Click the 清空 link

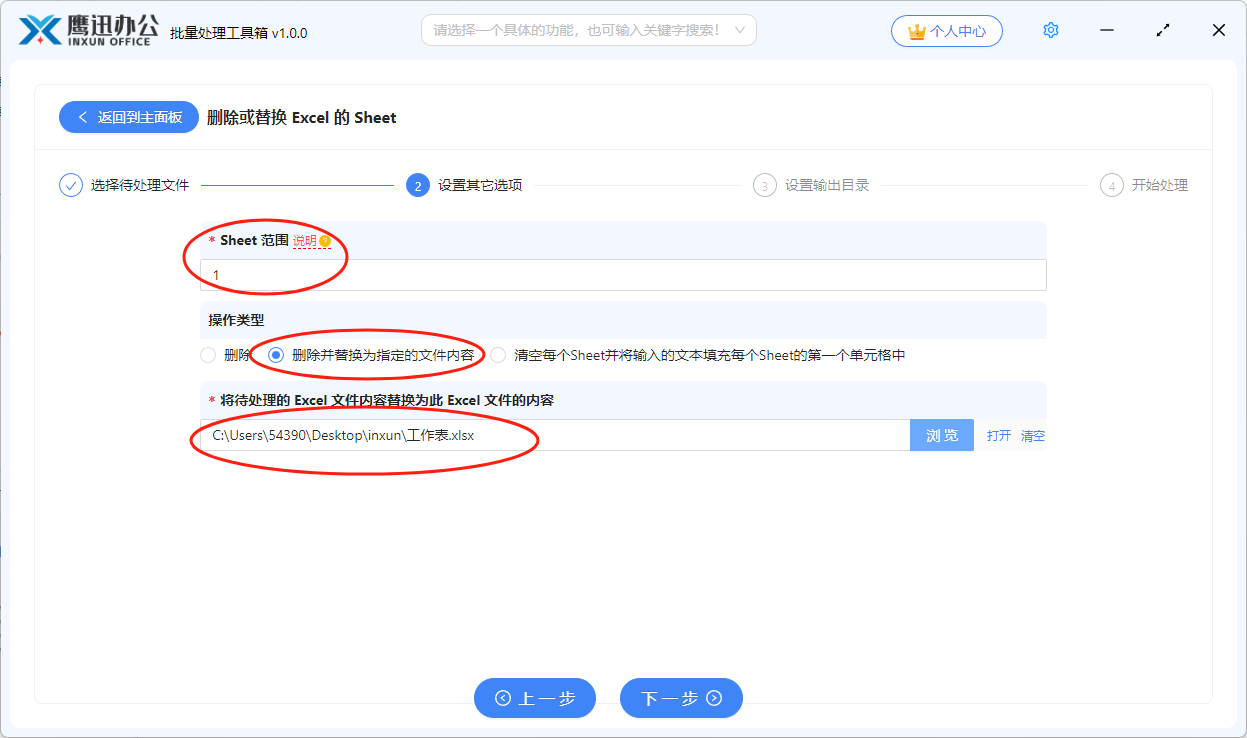pos(1033,436)
